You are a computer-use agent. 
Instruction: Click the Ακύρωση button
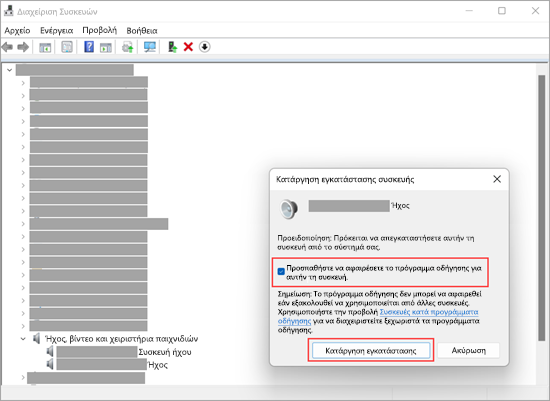point(468,350)
